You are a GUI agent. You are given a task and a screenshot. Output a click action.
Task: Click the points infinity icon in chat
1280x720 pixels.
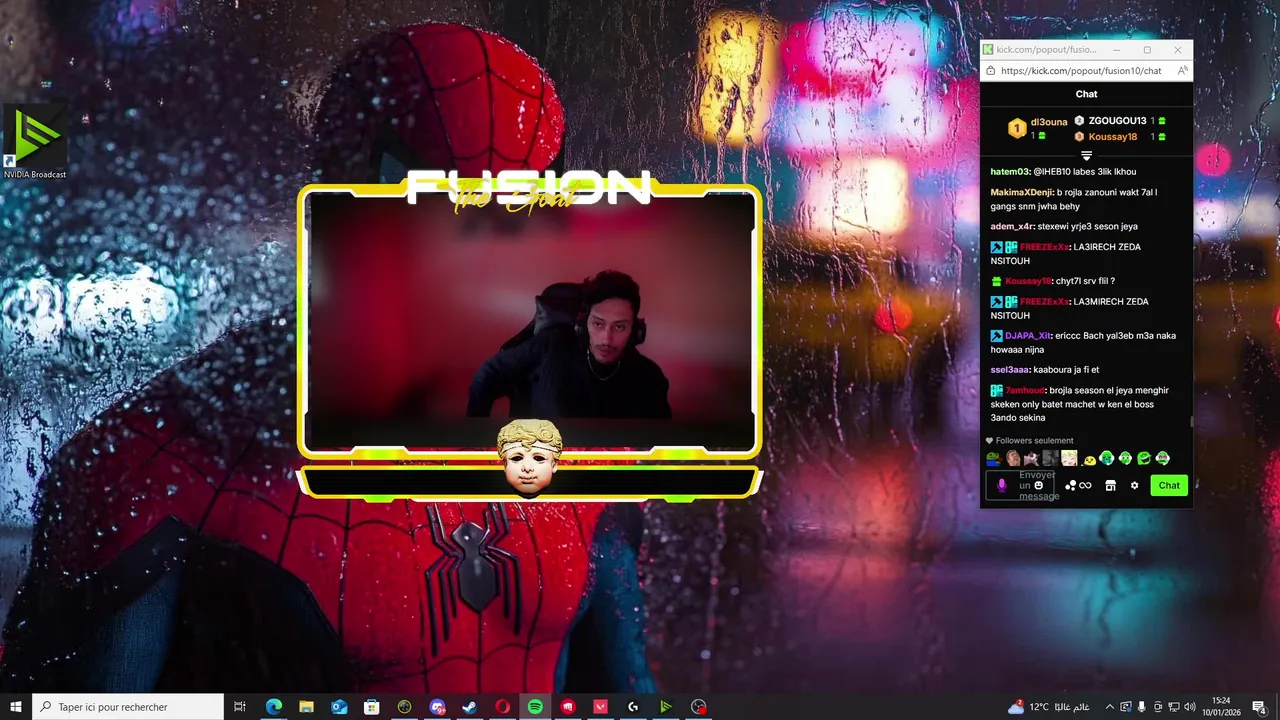point(1079,485)
